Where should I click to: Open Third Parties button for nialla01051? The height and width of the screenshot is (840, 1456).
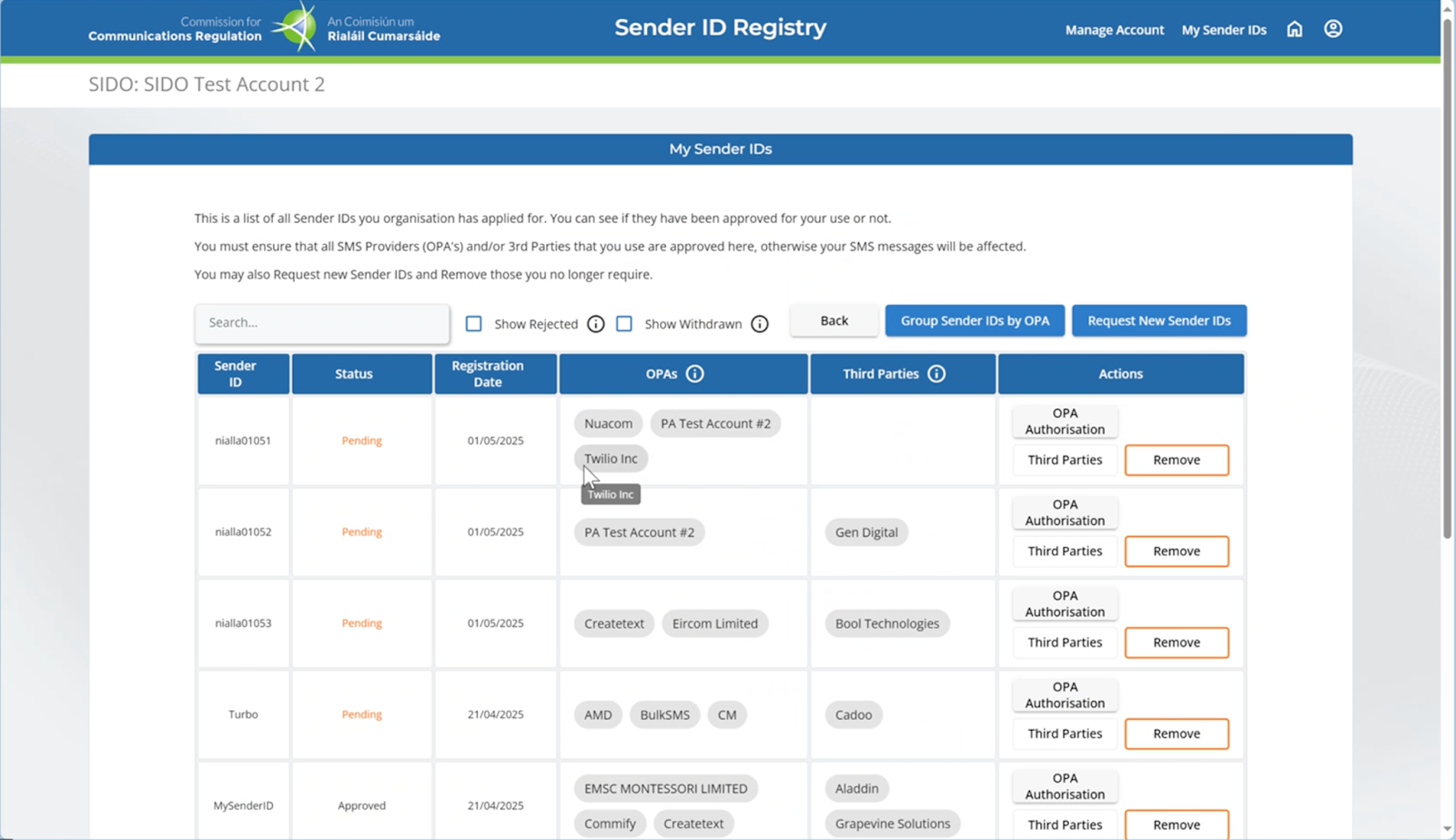(x=1065, y=460)
